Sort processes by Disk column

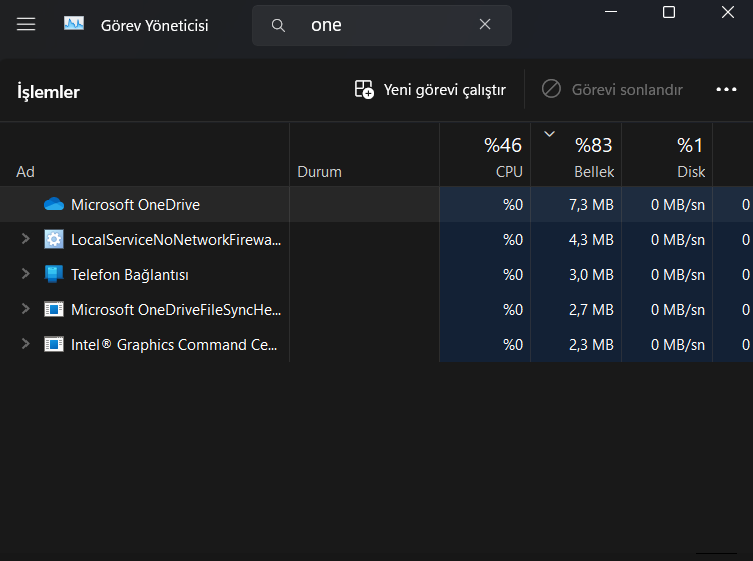[668, 155]
